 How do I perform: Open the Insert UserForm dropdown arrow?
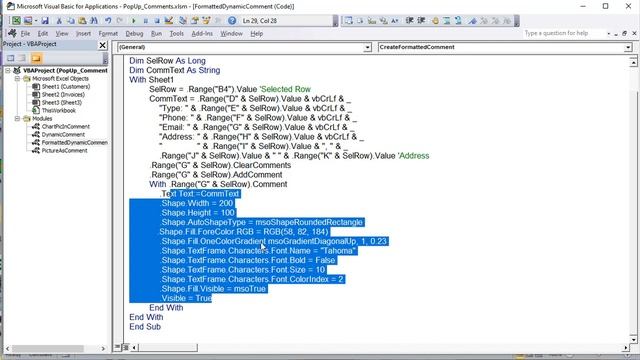point(36,20)
